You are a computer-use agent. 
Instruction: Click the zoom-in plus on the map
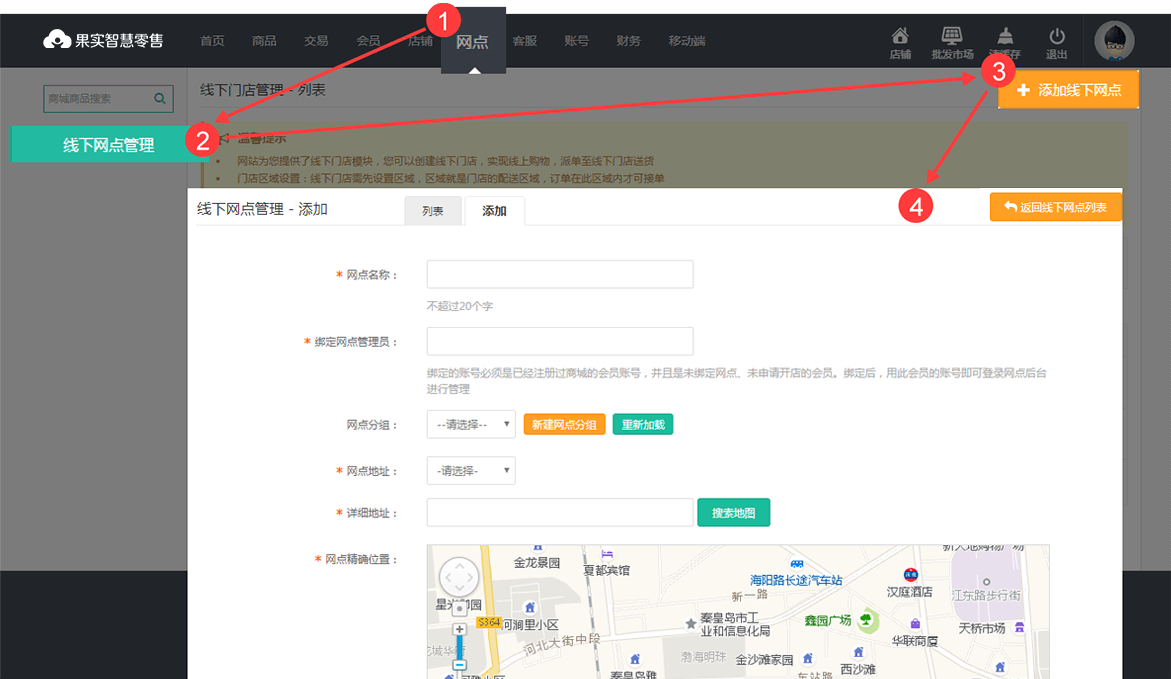click(458, 628)
